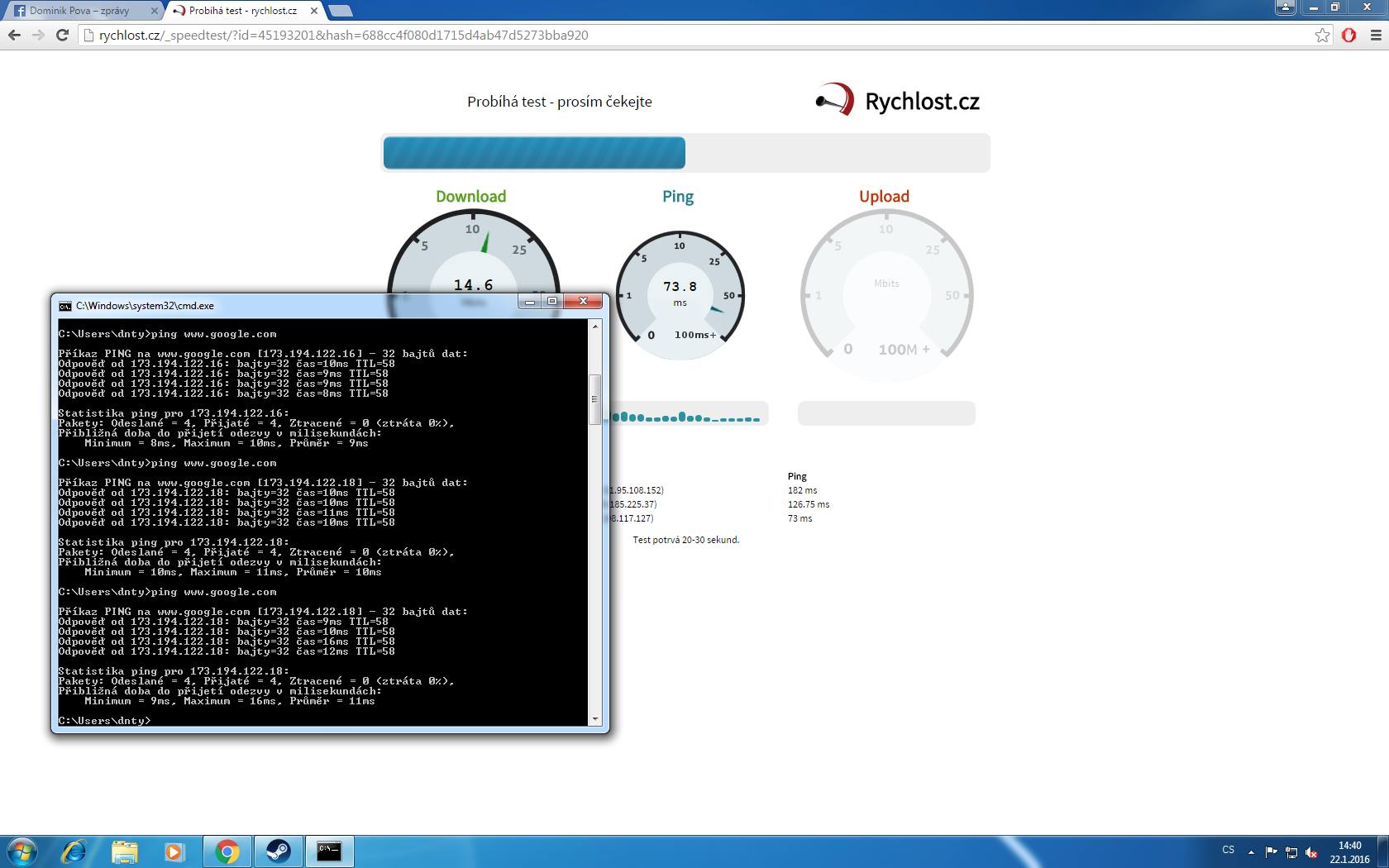Open a new Chrome tab

(340, 11)
